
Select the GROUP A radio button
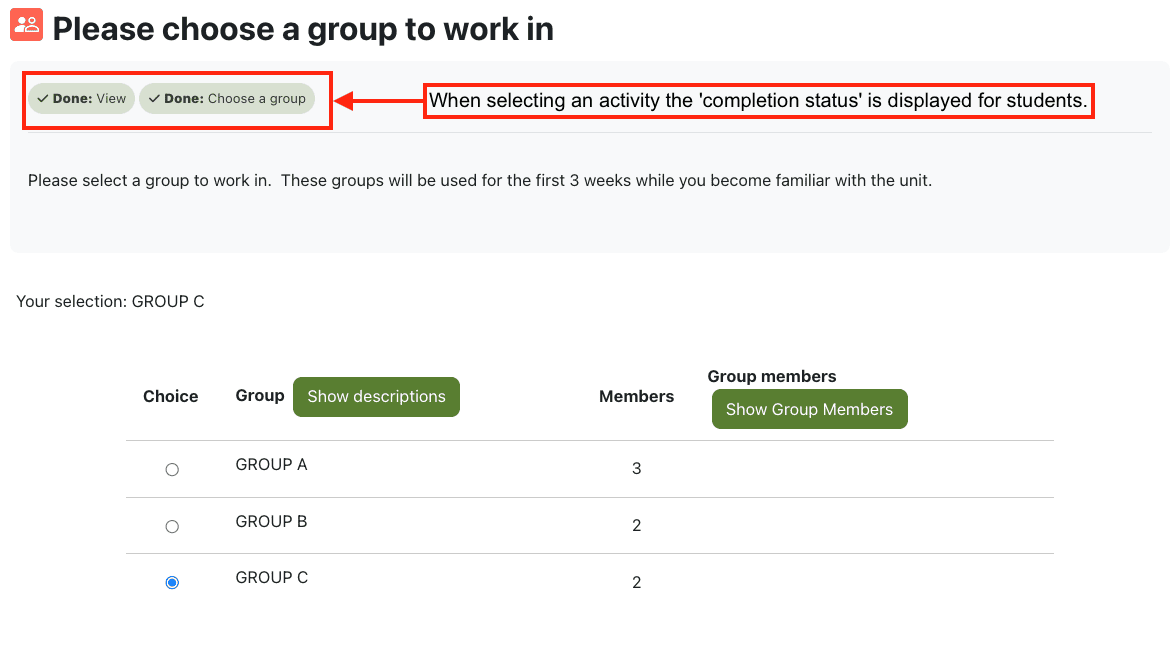(x=172, y=469)
